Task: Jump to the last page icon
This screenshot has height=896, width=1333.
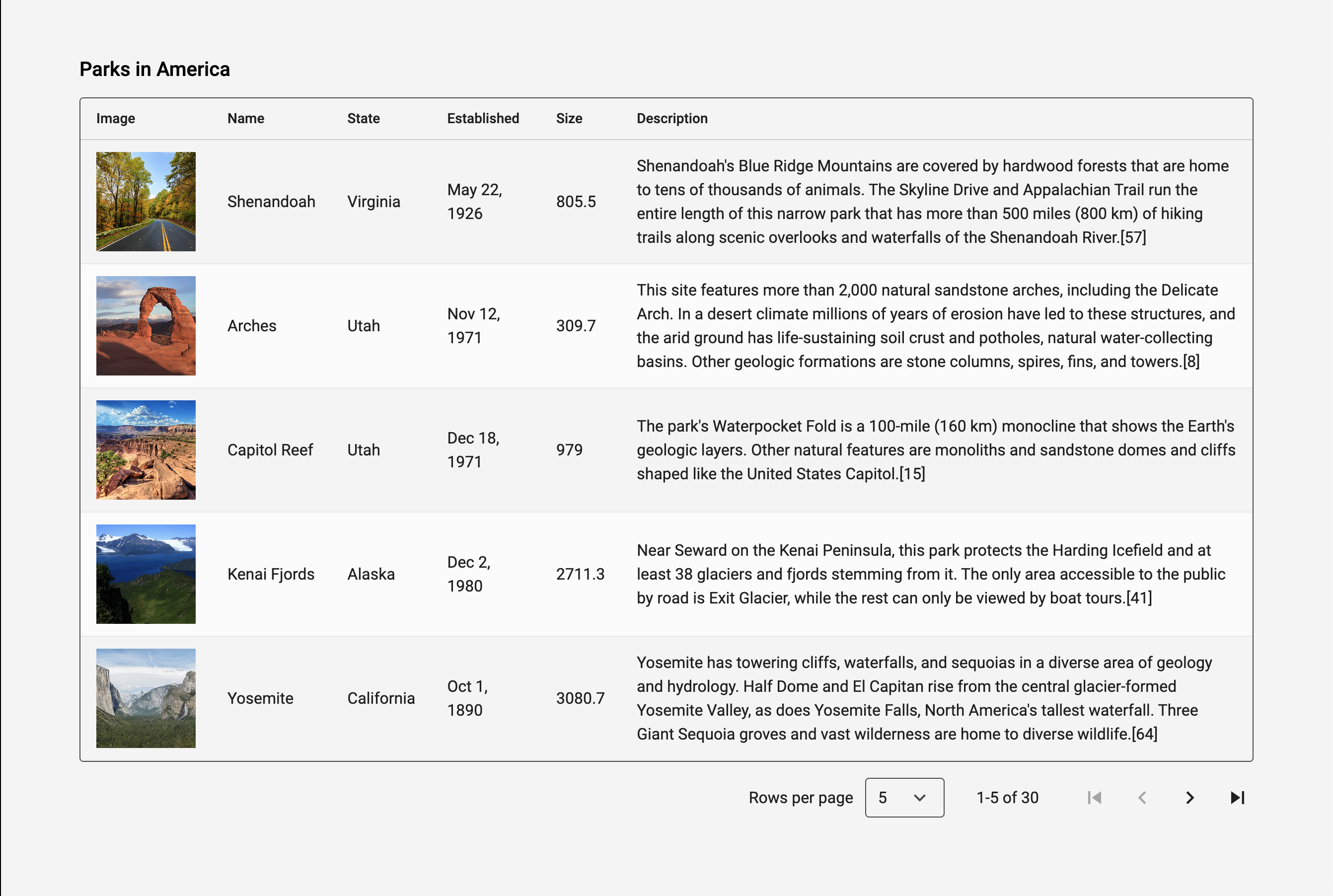Action: click(1237, 798)
